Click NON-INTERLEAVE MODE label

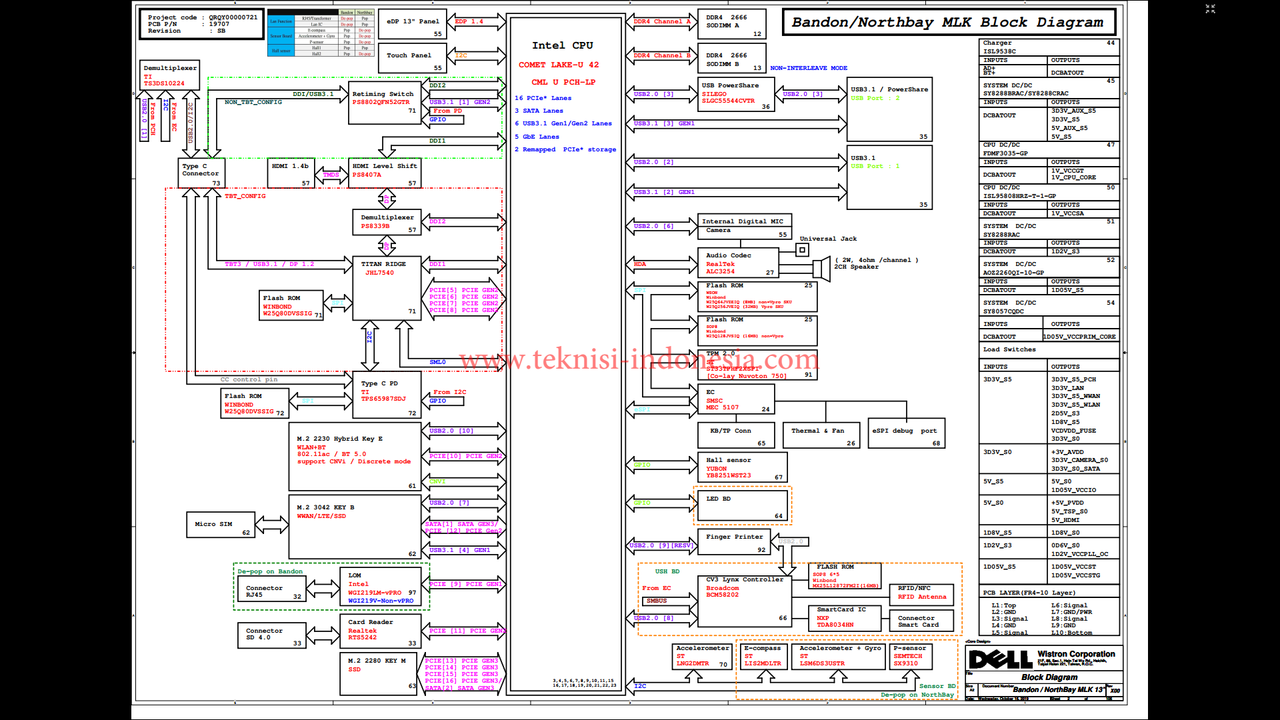coord(809,68)
